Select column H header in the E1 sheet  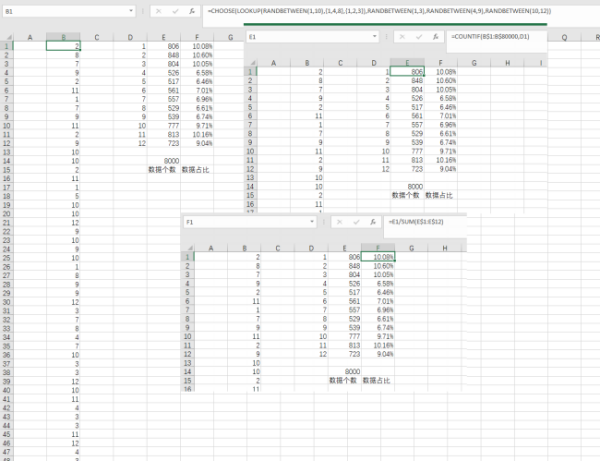(x=507, y=63)
